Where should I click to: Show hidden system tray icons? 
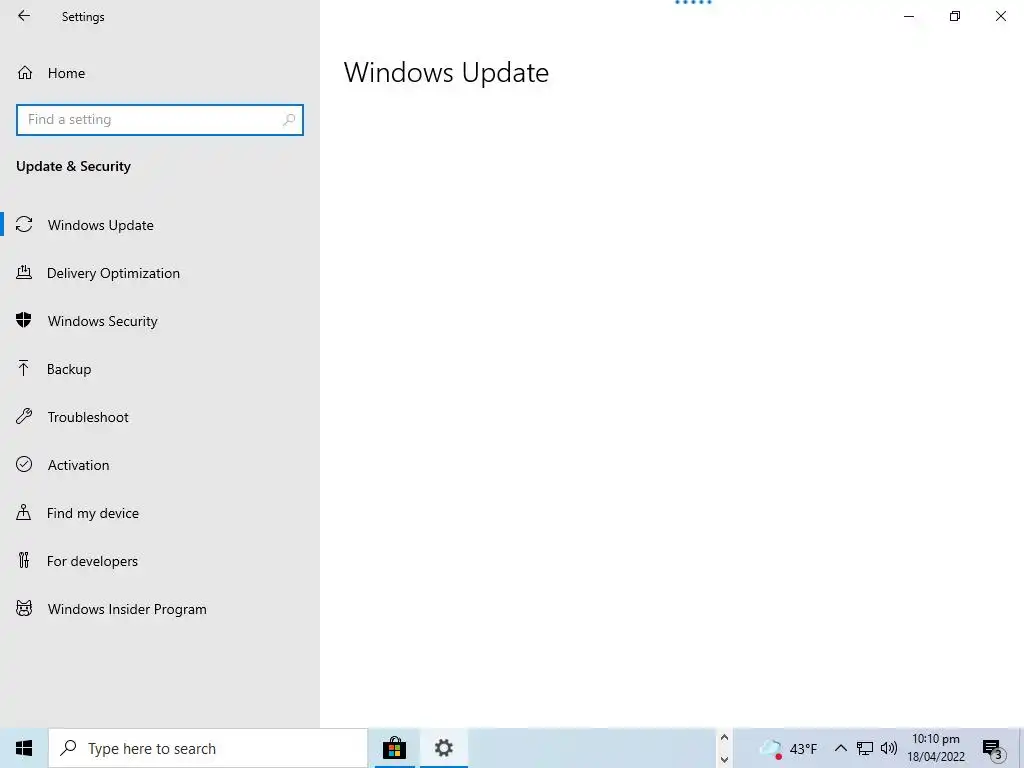(840, 748)
